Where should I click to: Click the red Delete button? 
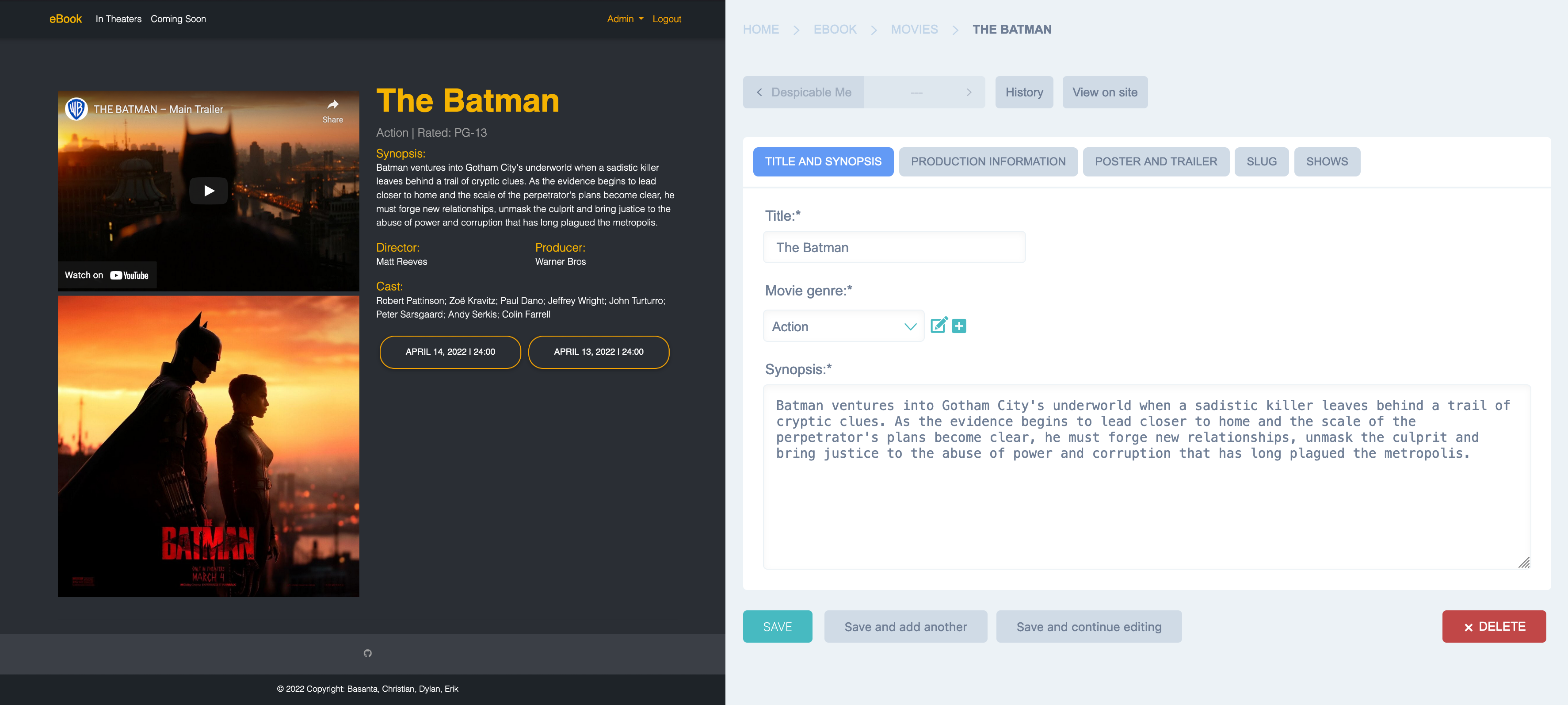tap(1494, 626)
